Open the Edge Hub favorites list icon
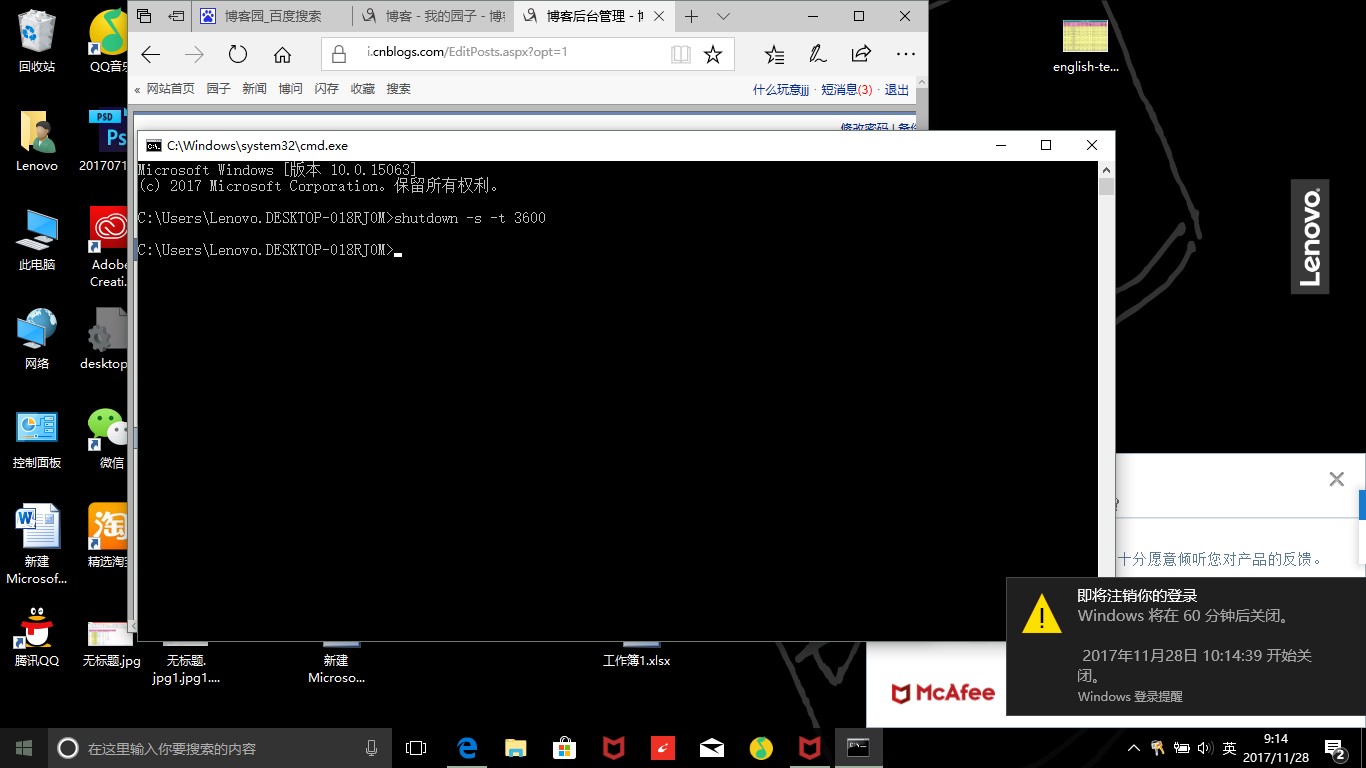Screen dimensions: 1366x768 tap(774, 55)
